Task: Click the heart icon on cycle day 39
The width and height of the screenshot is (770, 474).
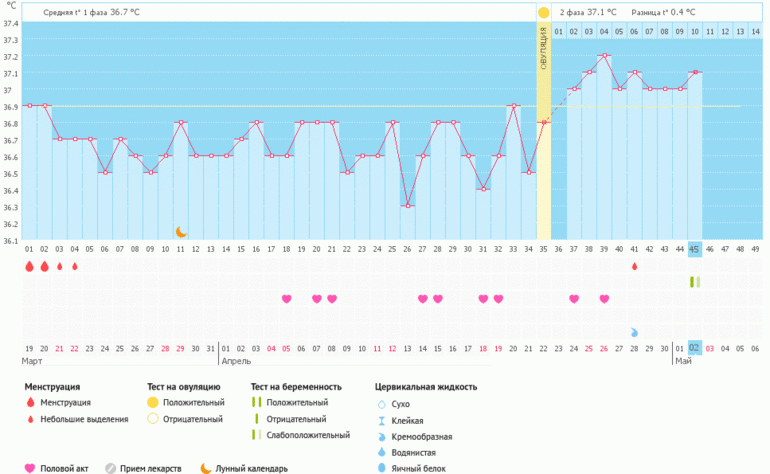Action: [604, 299]
